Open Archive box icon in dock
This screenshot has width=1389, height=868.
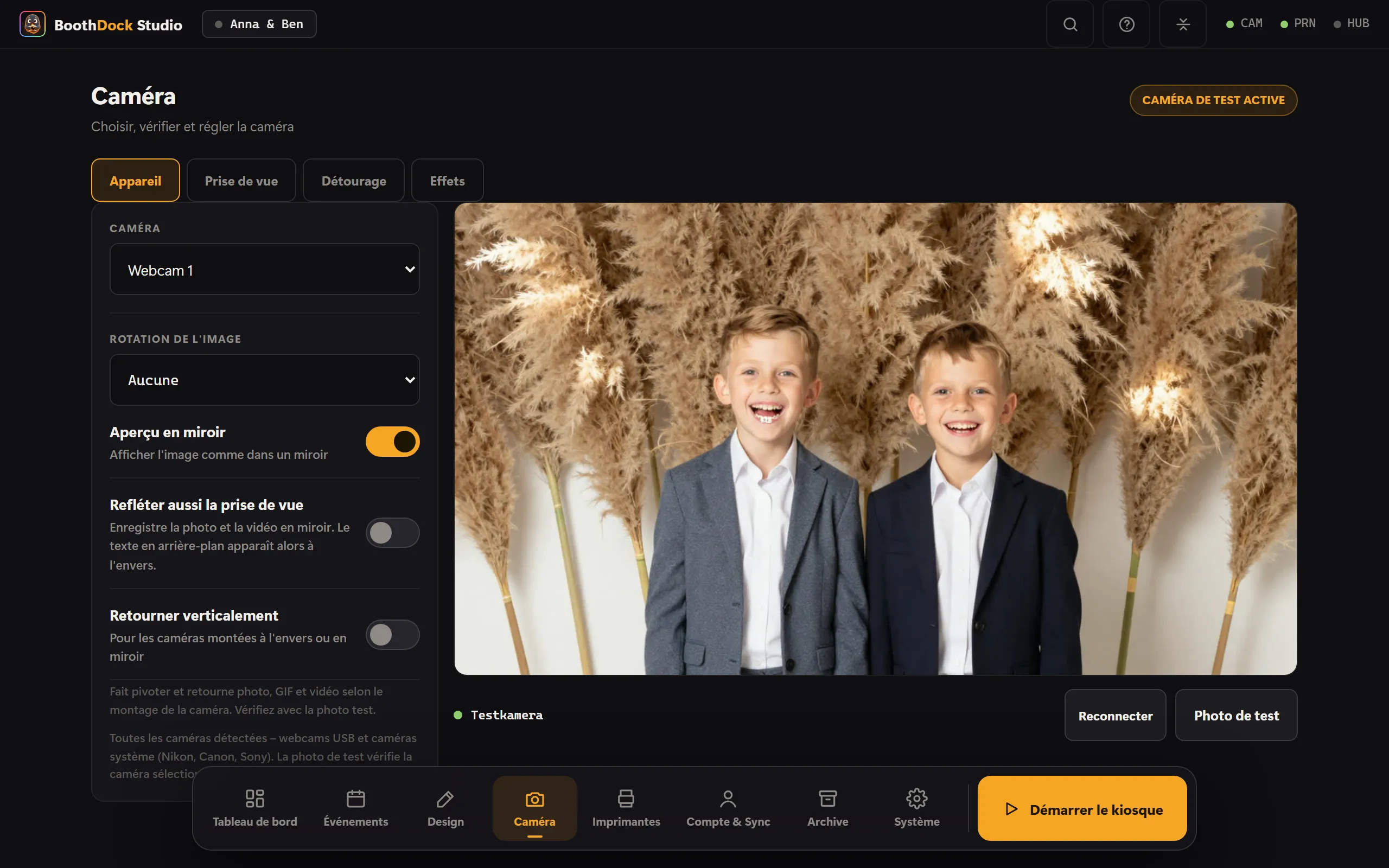tap(827, 808)
